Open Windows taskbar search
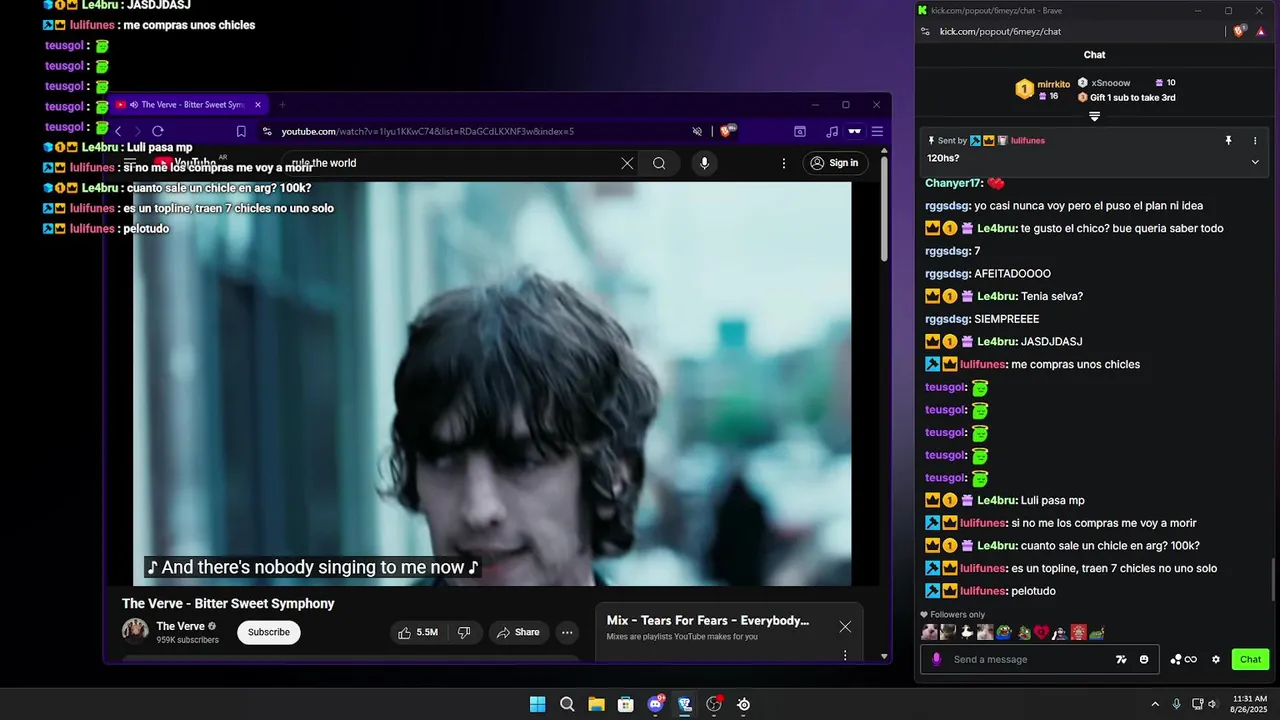The height and width of the screenshot is (720, 1280). [x=567, y=704]
